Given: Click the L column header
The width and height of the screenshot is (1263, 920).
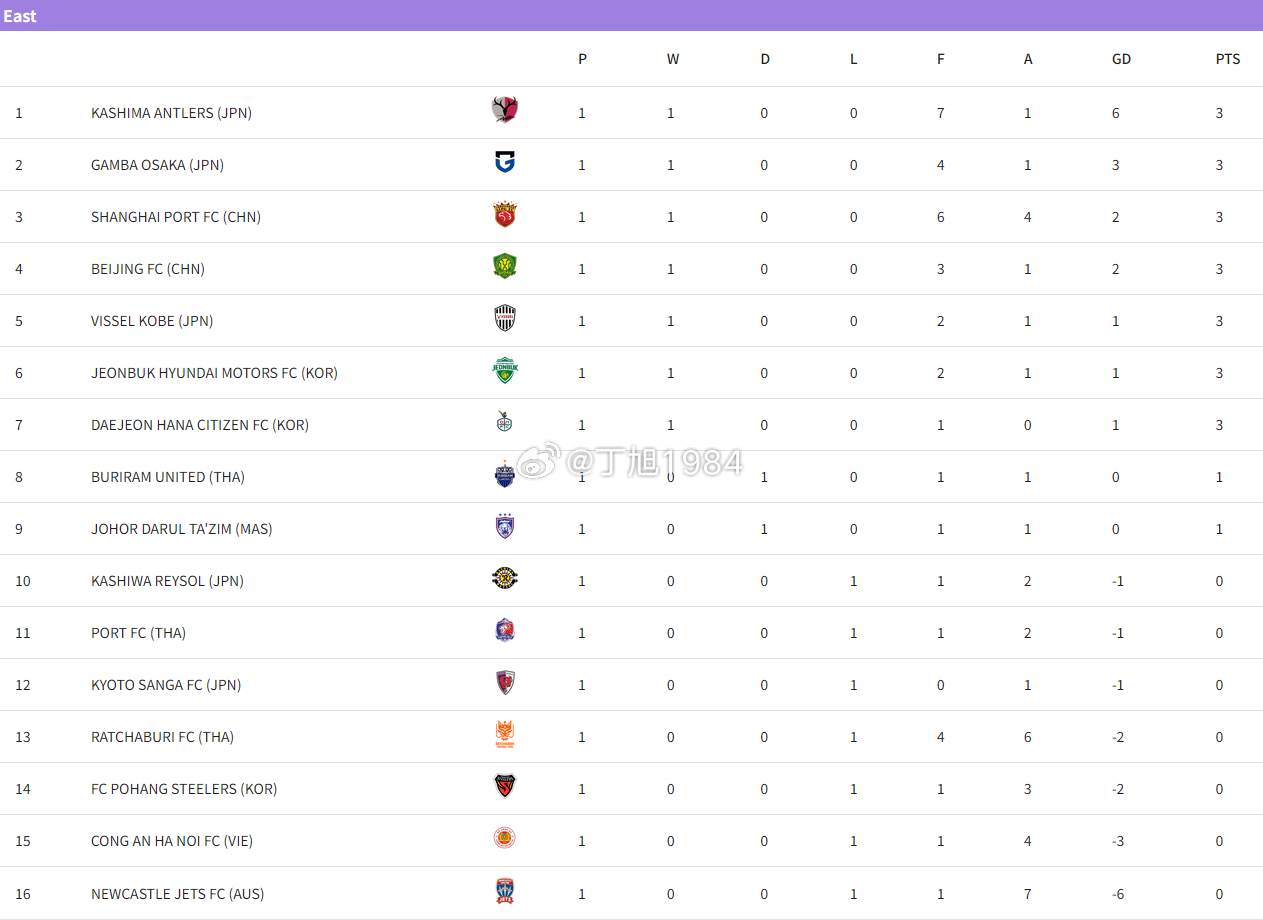Looking at the screenshot, I should point(853,59).
